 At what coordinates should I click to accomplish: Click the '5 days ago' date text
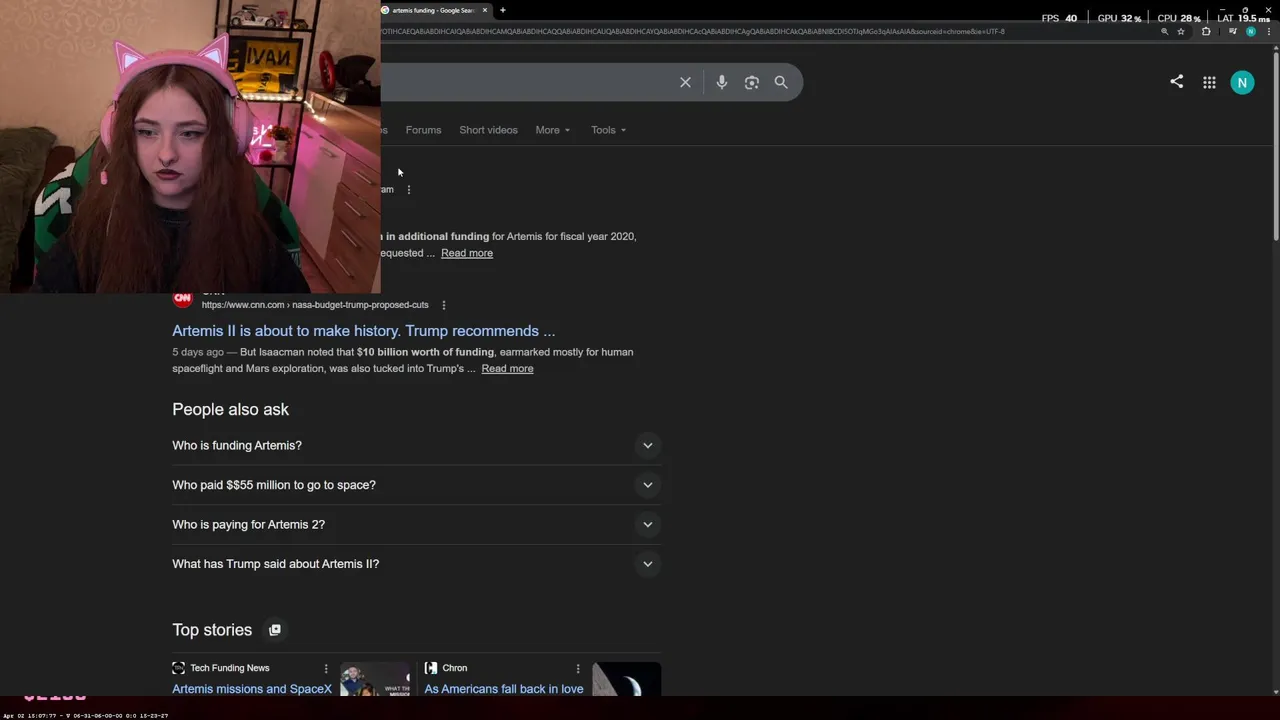pyautogui.click(x=198, y=352)
